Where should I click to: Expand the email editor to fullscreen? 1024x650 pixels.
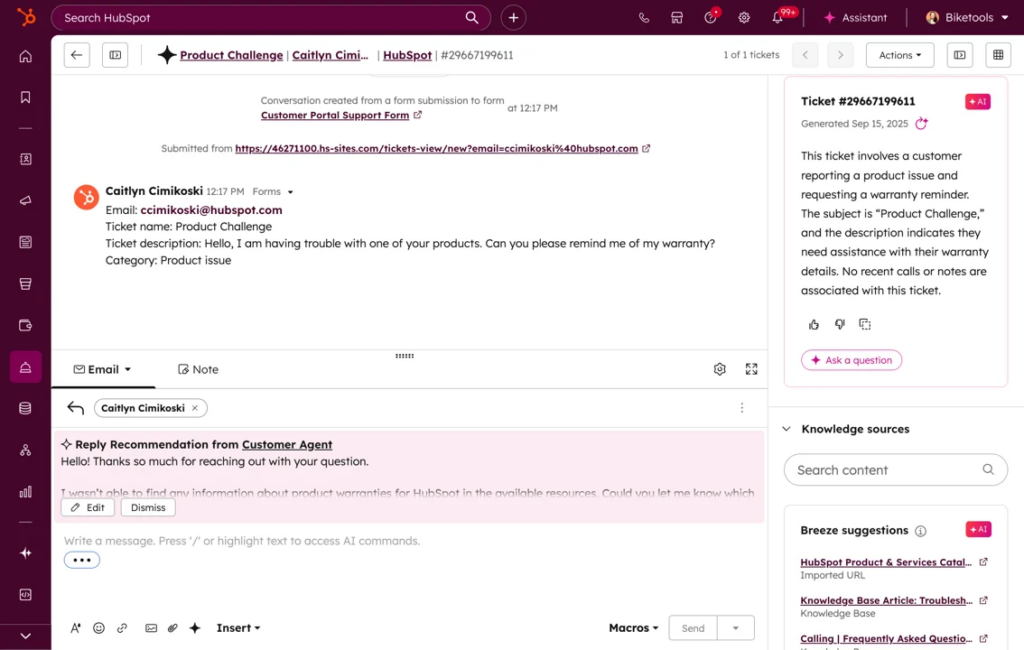[751, 369]
